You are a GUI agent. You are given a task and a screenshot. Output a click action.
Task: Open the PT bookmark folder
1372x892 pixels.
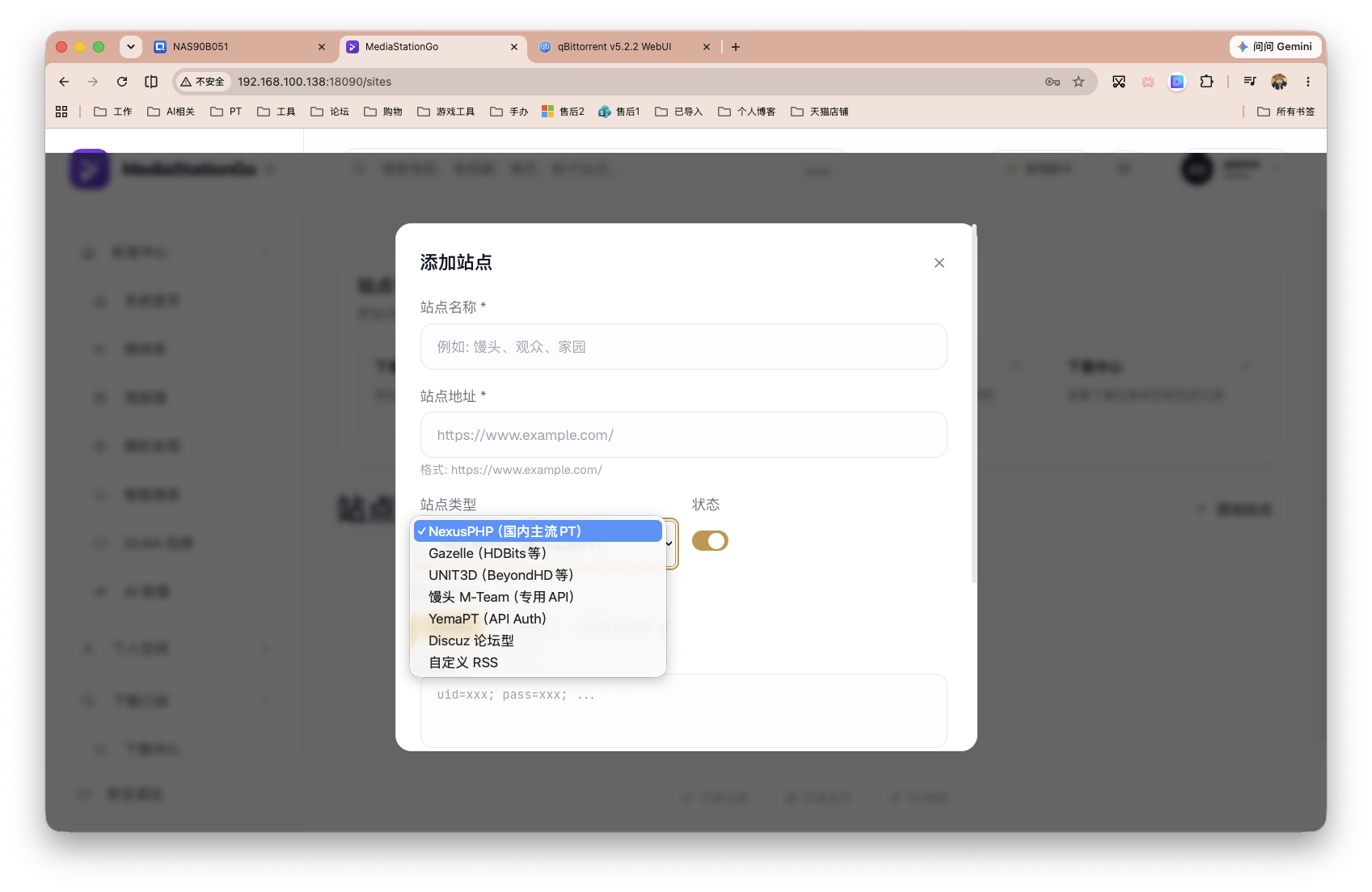click(x=226, y=112)
